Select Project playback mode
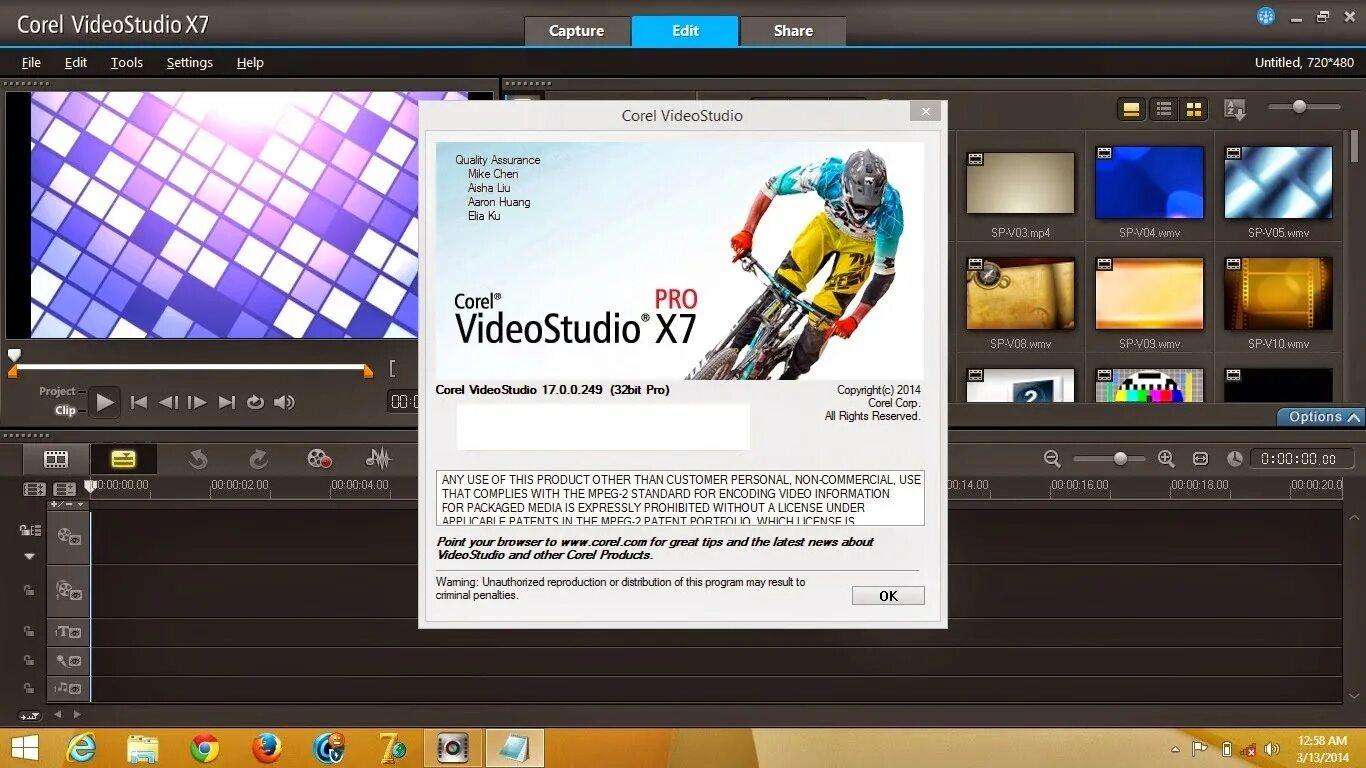The image size is (1366, 768). (x=57, y=391)
